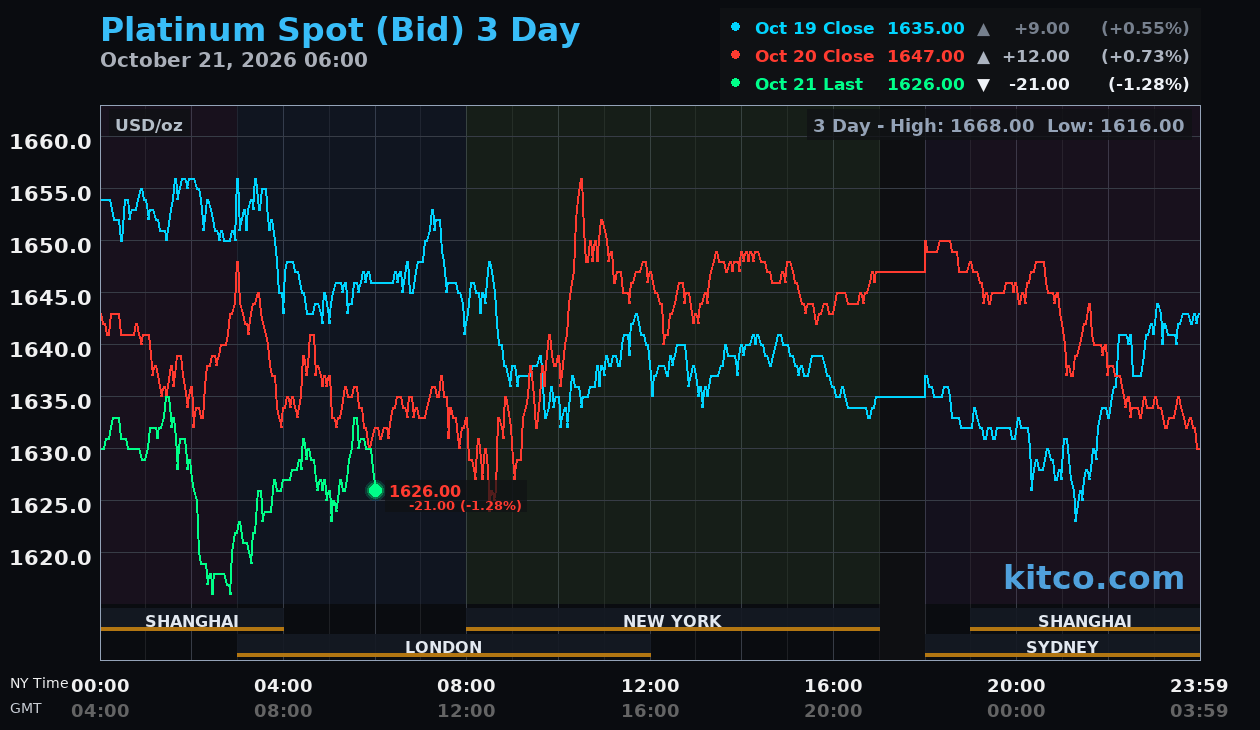Viewport: 1260px width, 730px height.
Task: Click the 1655.0 y-axis label
Action: pos(50,193)
